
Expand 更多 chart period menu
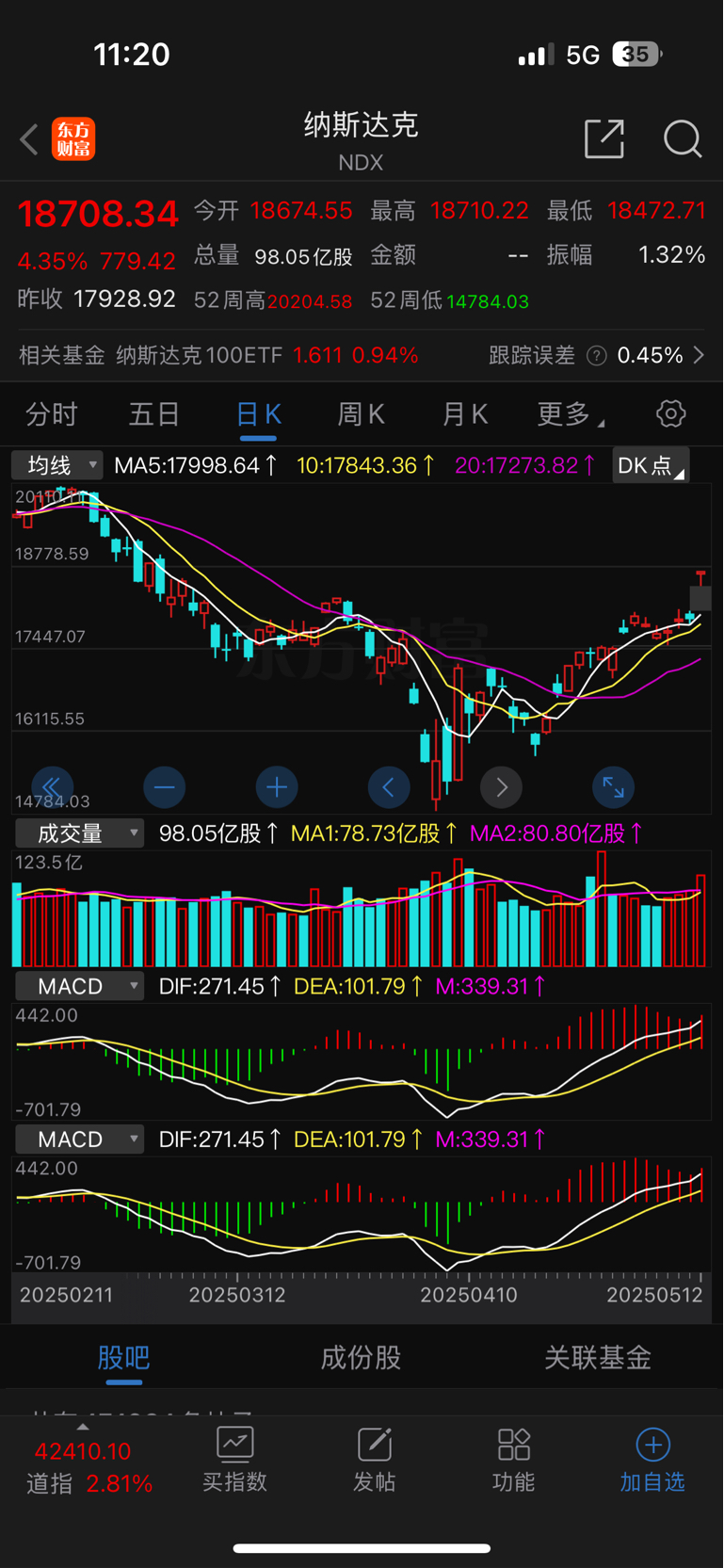click(x=571, y=414)
